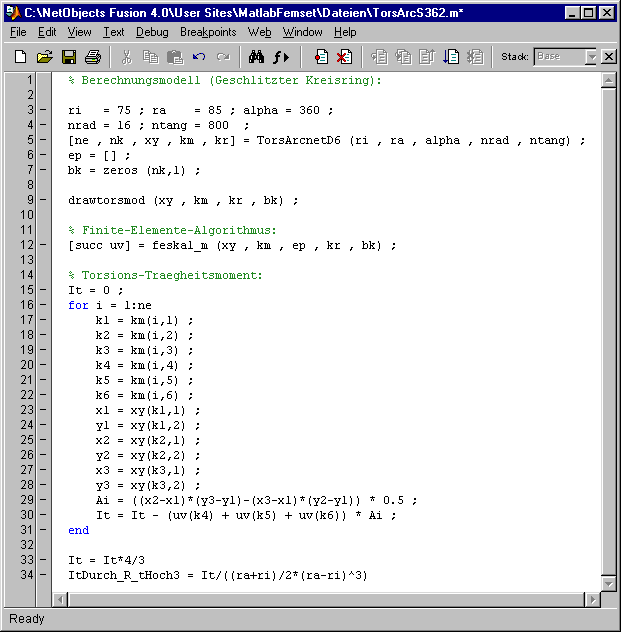The width and height of the screenshot is (621, 632).
Task: Click the show function icon
Action: (x=282, y=57)
